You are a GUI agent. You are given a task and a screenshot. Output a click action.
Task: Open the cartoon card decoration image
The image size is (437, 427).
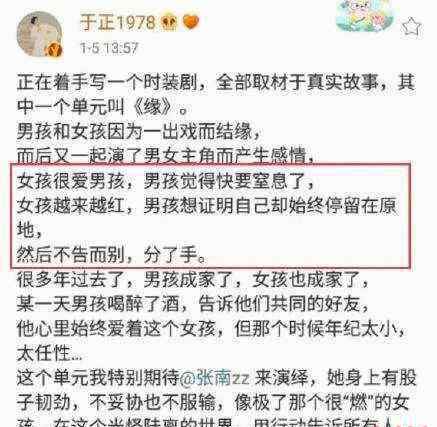tap(365, 16)
